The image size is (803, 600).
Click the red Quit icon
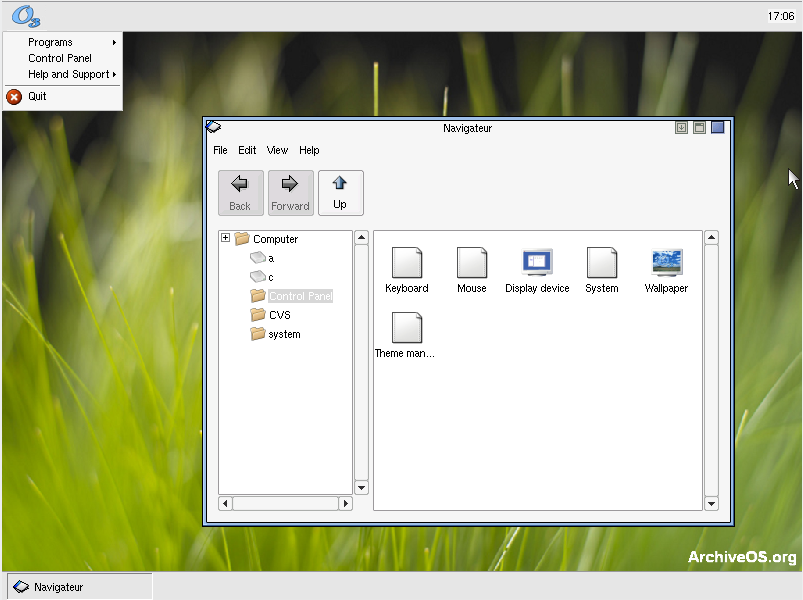(14, 96)
